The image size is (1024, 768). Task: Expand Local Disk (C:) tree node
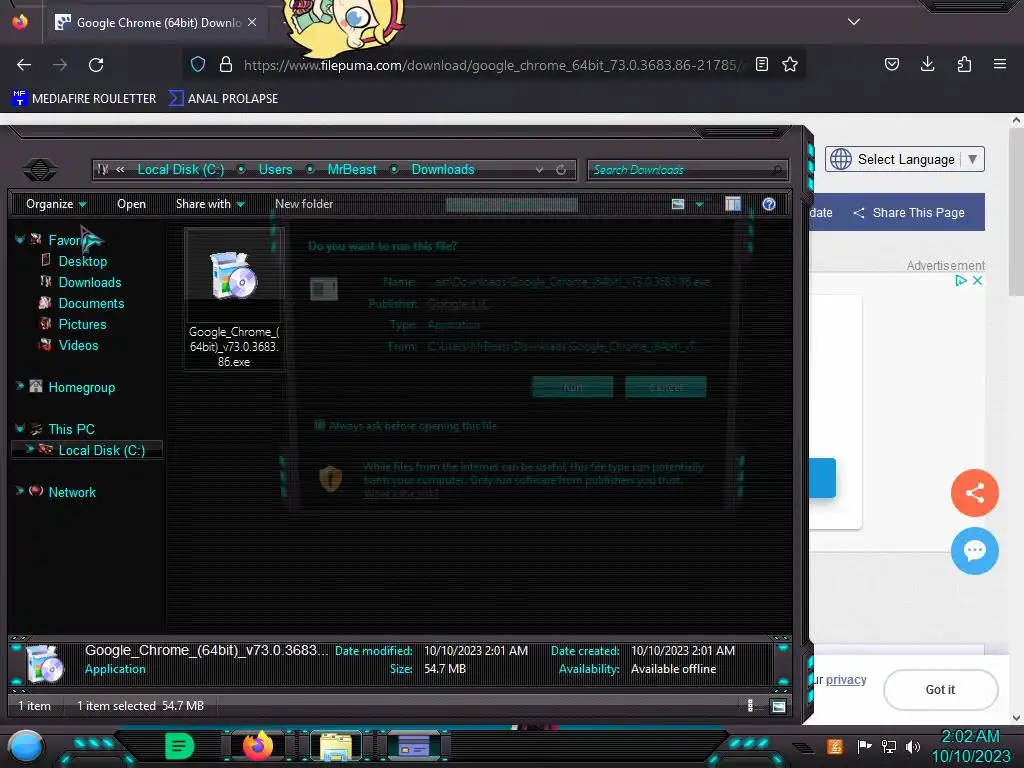[x=29, y=449]
